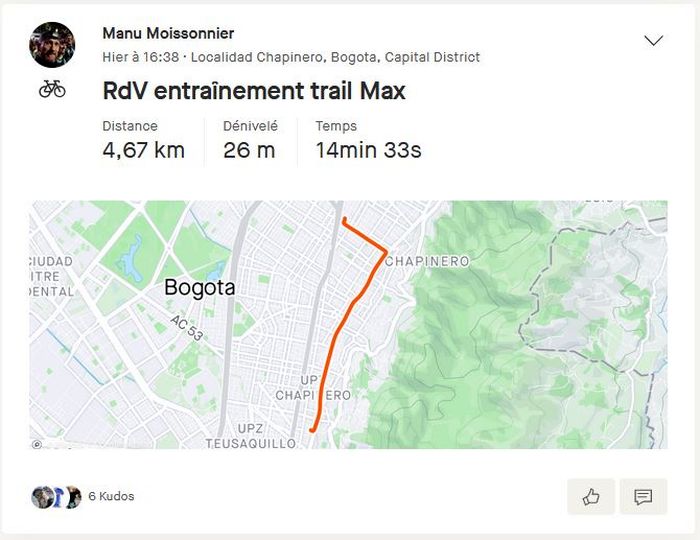700x540 pixels.
Task: Give kudos with the thumbs-up button
Action: coord(591,497)
